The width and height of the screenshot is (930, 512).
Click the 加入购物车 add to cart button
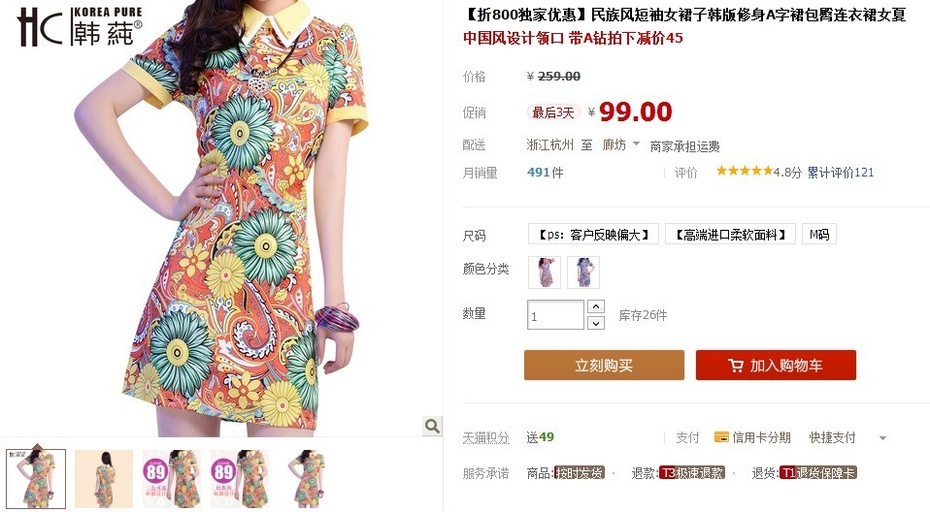(x=776, y=365)
